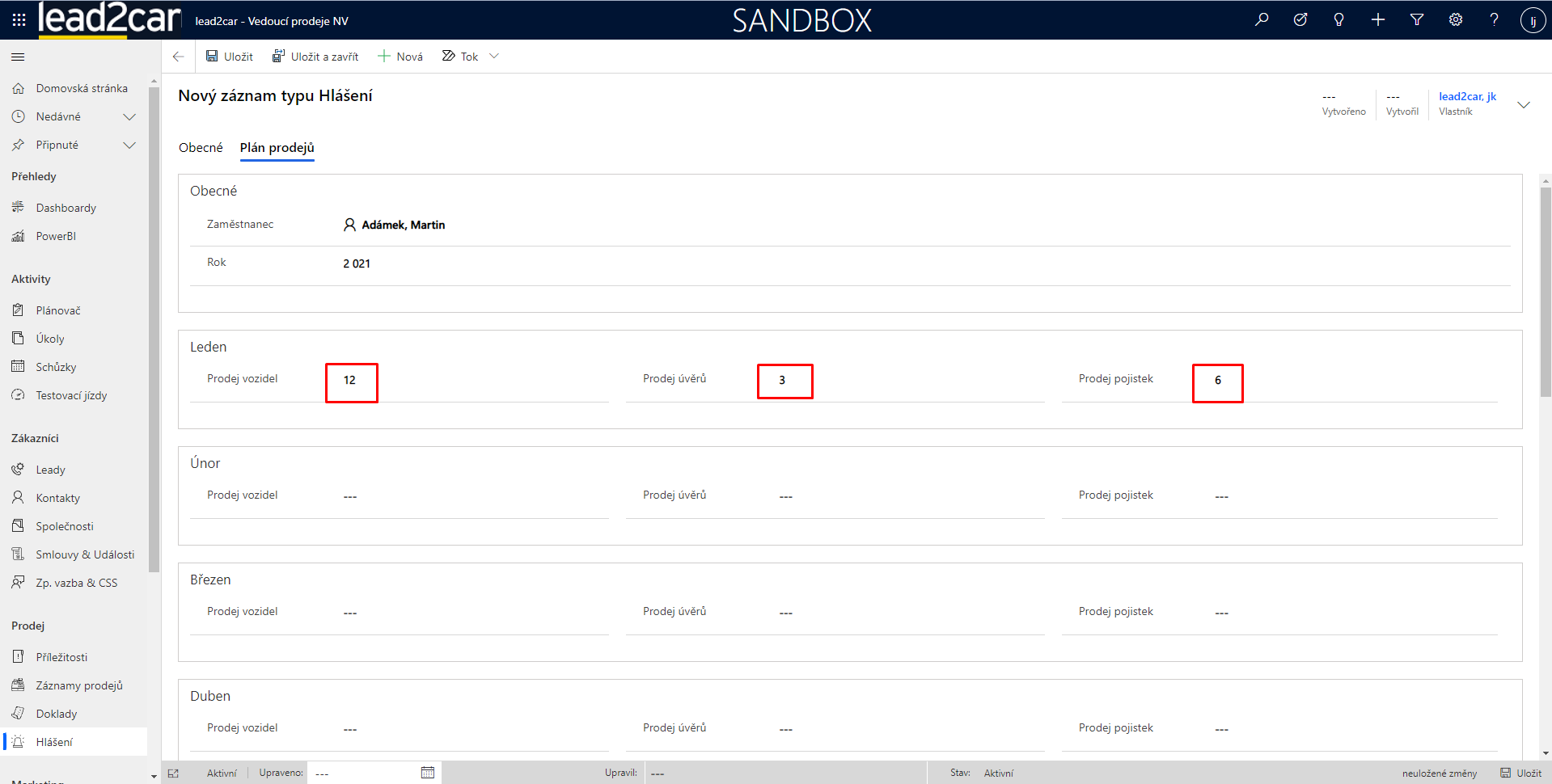Viewport: 1552px width, 784px height.
Task: Collapse the sidebar with hamburger icon
Action: 18,57
